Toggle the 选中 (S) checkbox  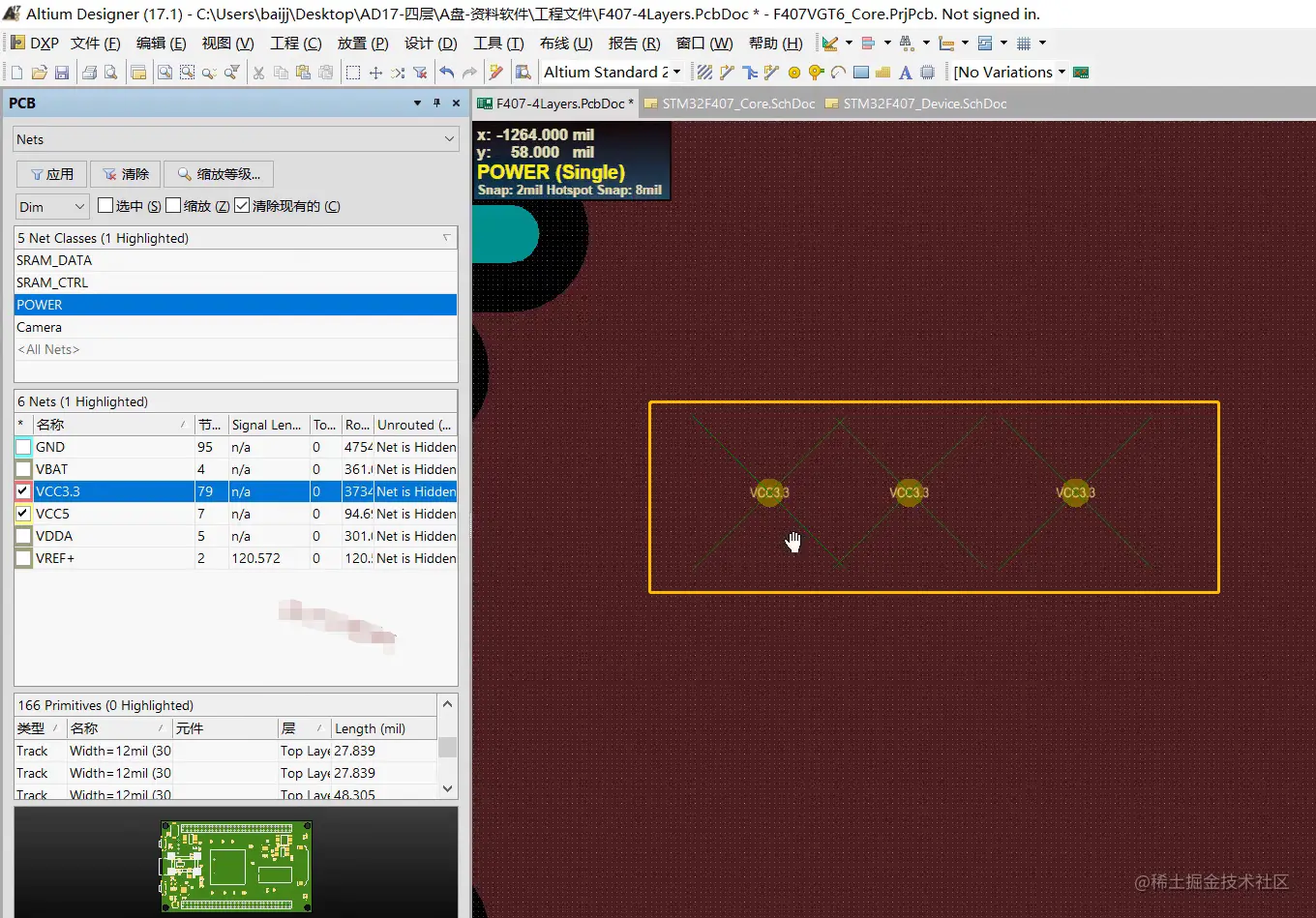[x=105, y=206]
